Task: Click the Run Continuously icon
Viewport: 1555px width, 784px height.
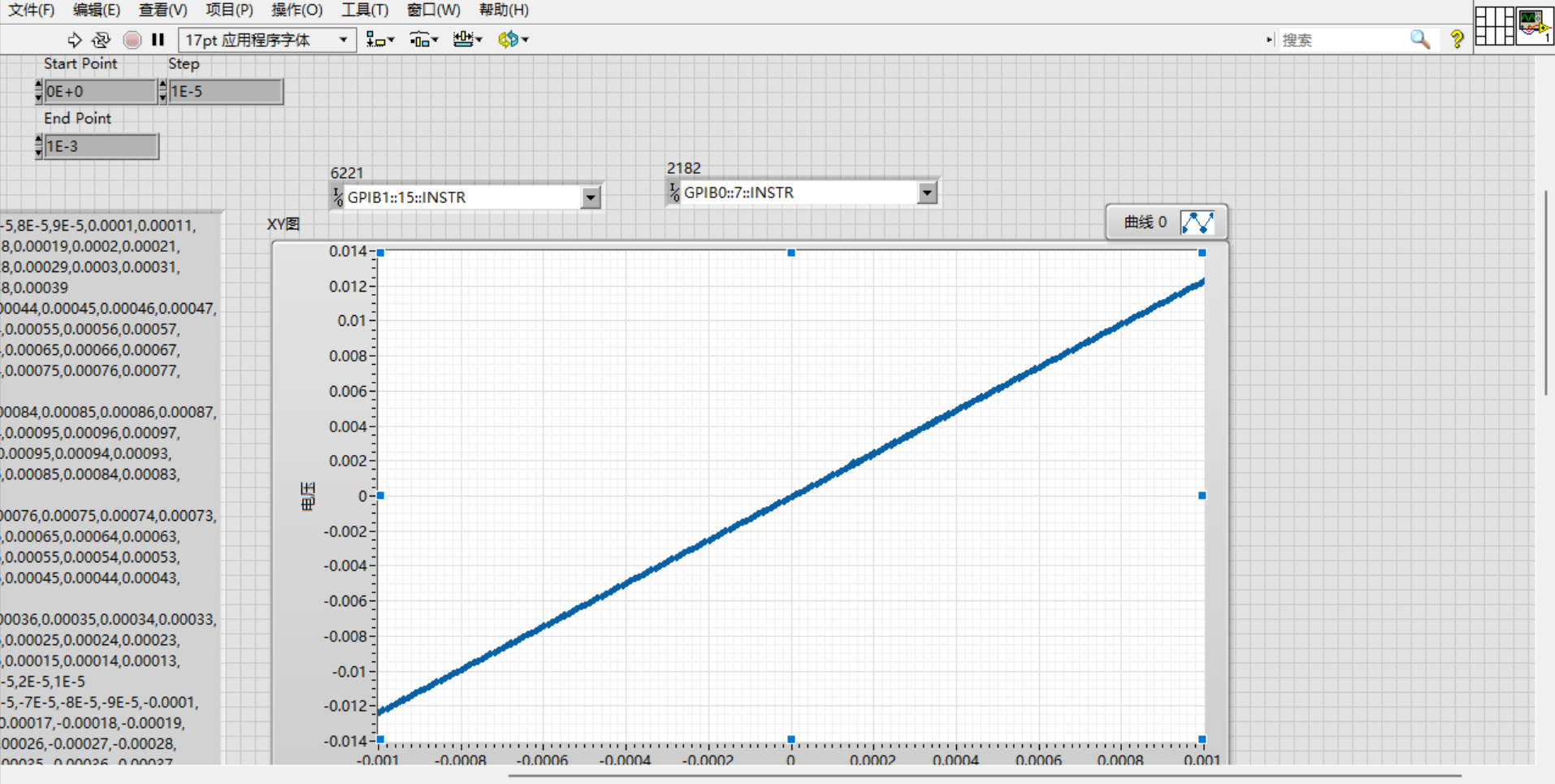Action: click(102, 39)
